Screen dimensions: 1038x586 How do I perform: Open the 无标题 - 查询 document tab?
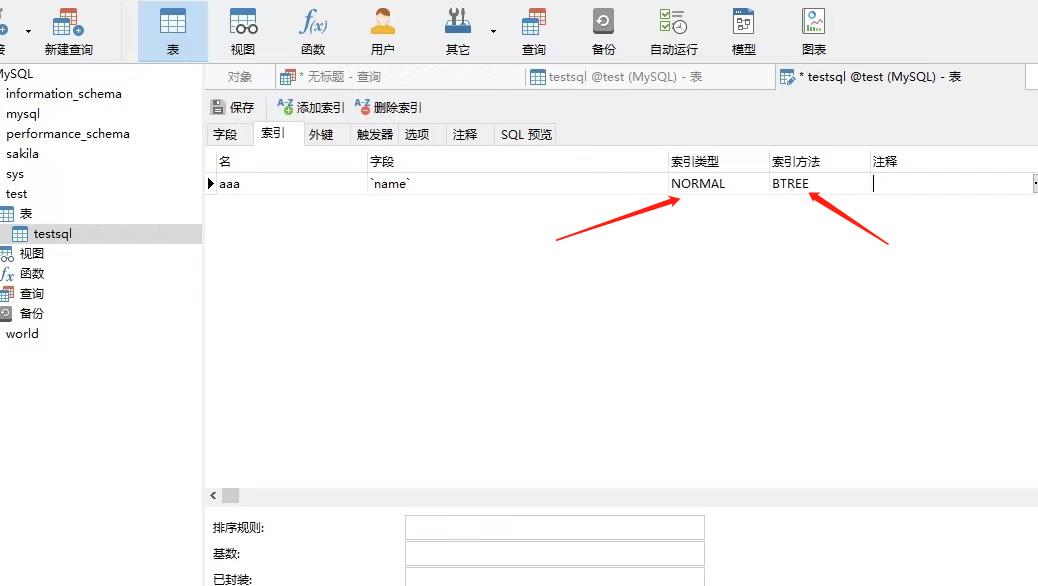tap(400, 77)
